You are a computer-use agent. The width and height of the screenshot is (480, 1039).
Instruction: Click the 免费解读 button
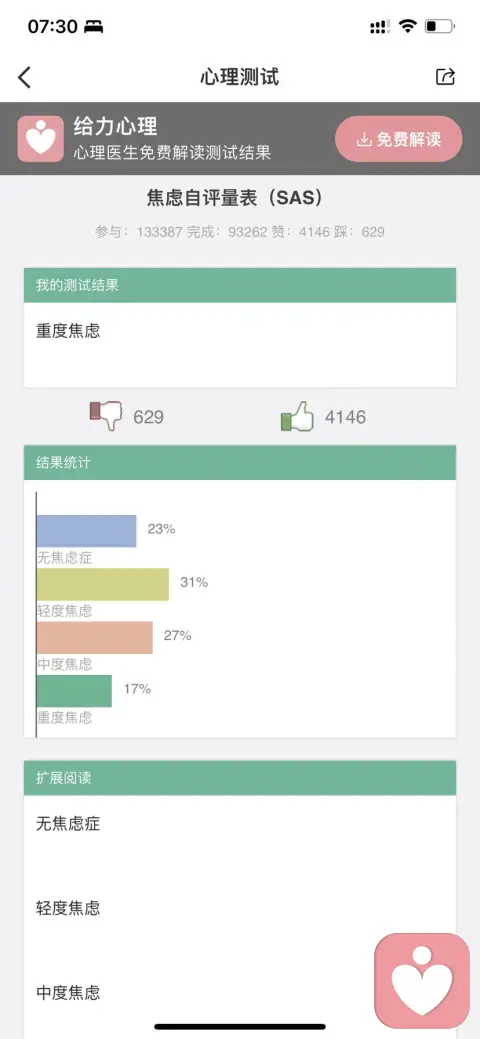[398, 139]
